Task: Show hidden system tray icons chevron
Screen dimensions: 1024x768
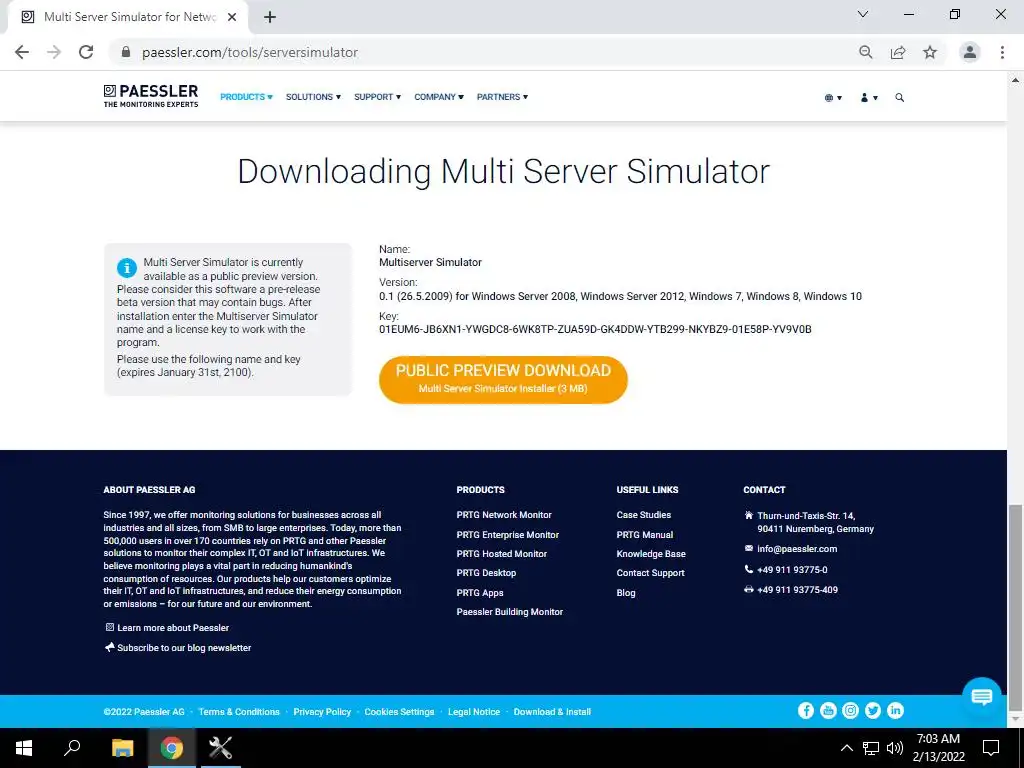Action: [846, 748]
